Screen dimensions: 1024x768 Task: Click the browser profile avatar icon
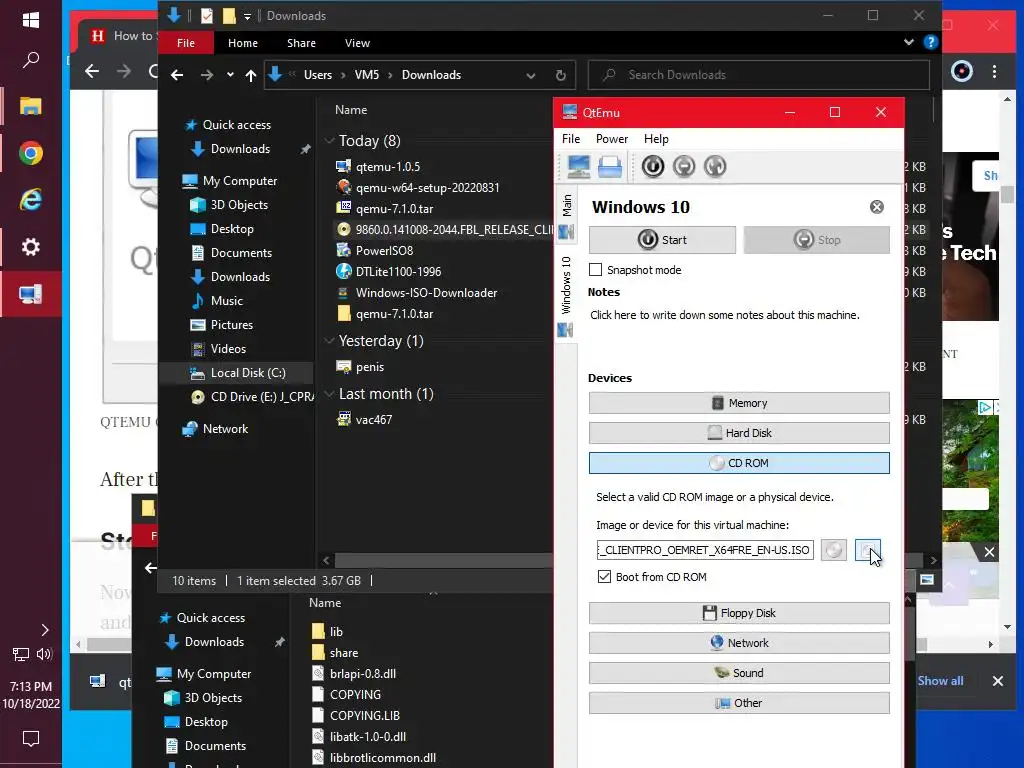[x=962, y=71]
